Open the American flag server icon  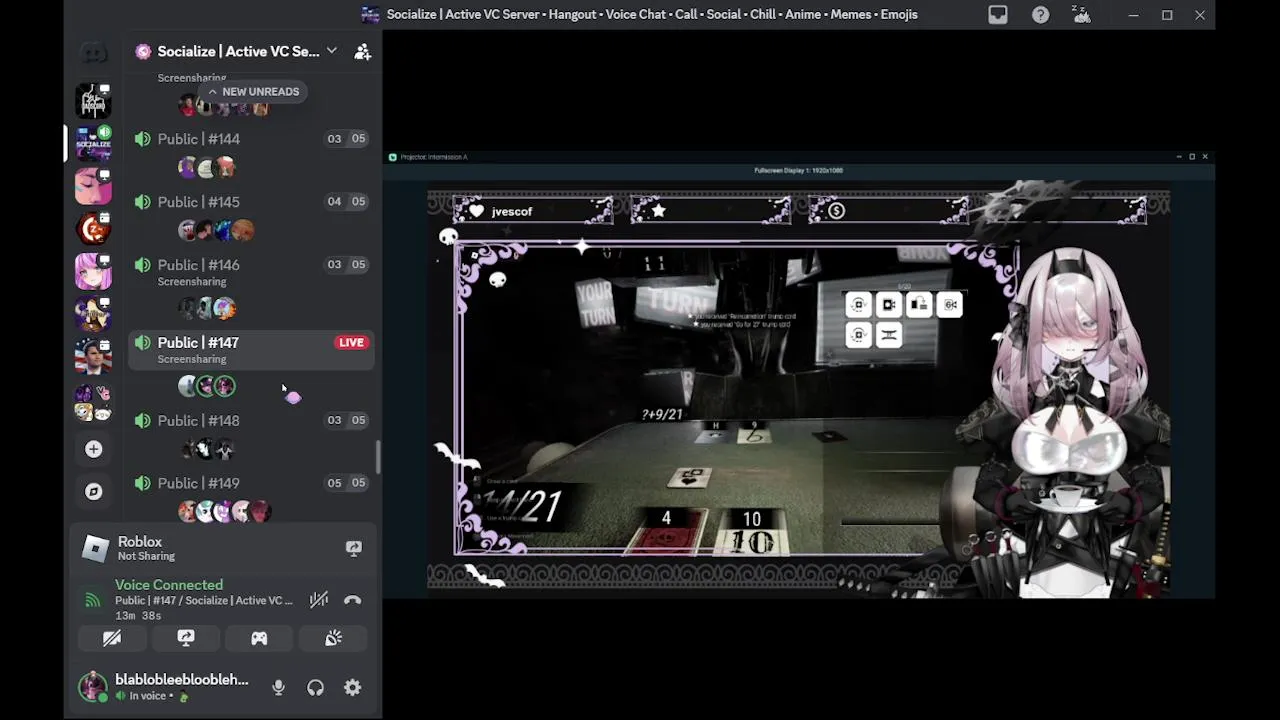(93, 356)
